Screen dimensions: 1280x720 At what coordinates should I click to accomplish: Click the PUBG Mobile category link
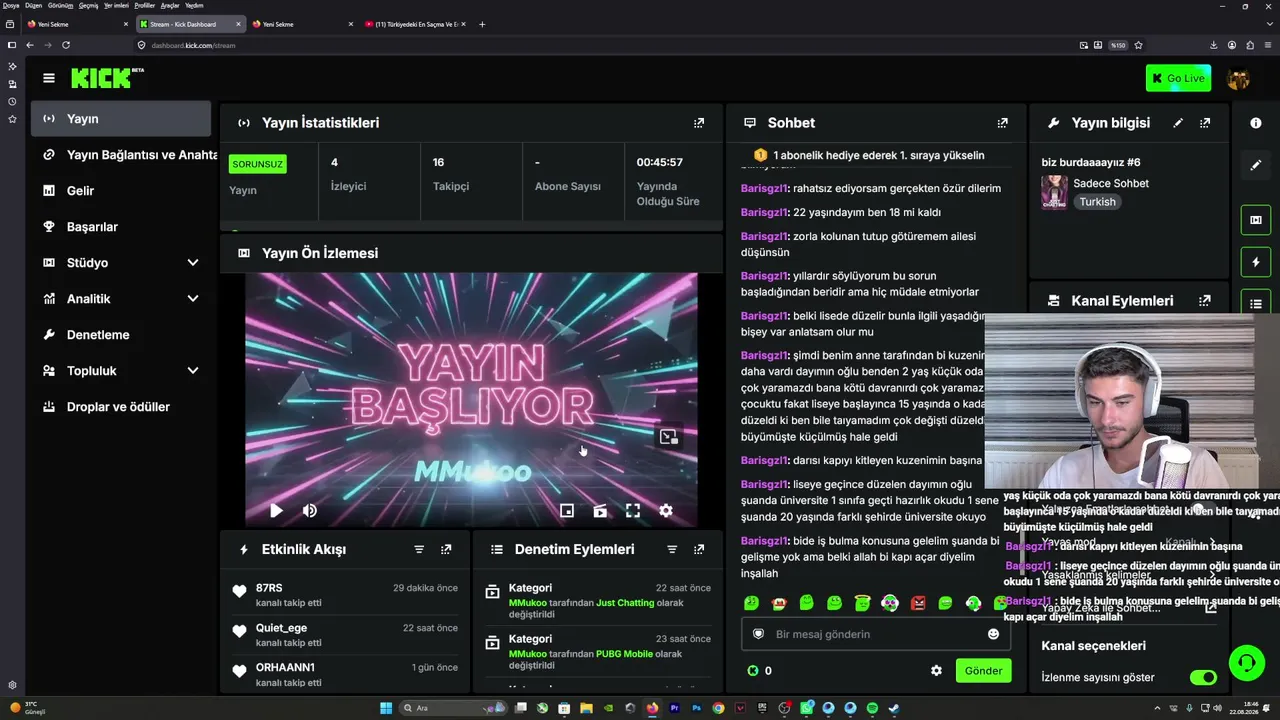point(624,654)
